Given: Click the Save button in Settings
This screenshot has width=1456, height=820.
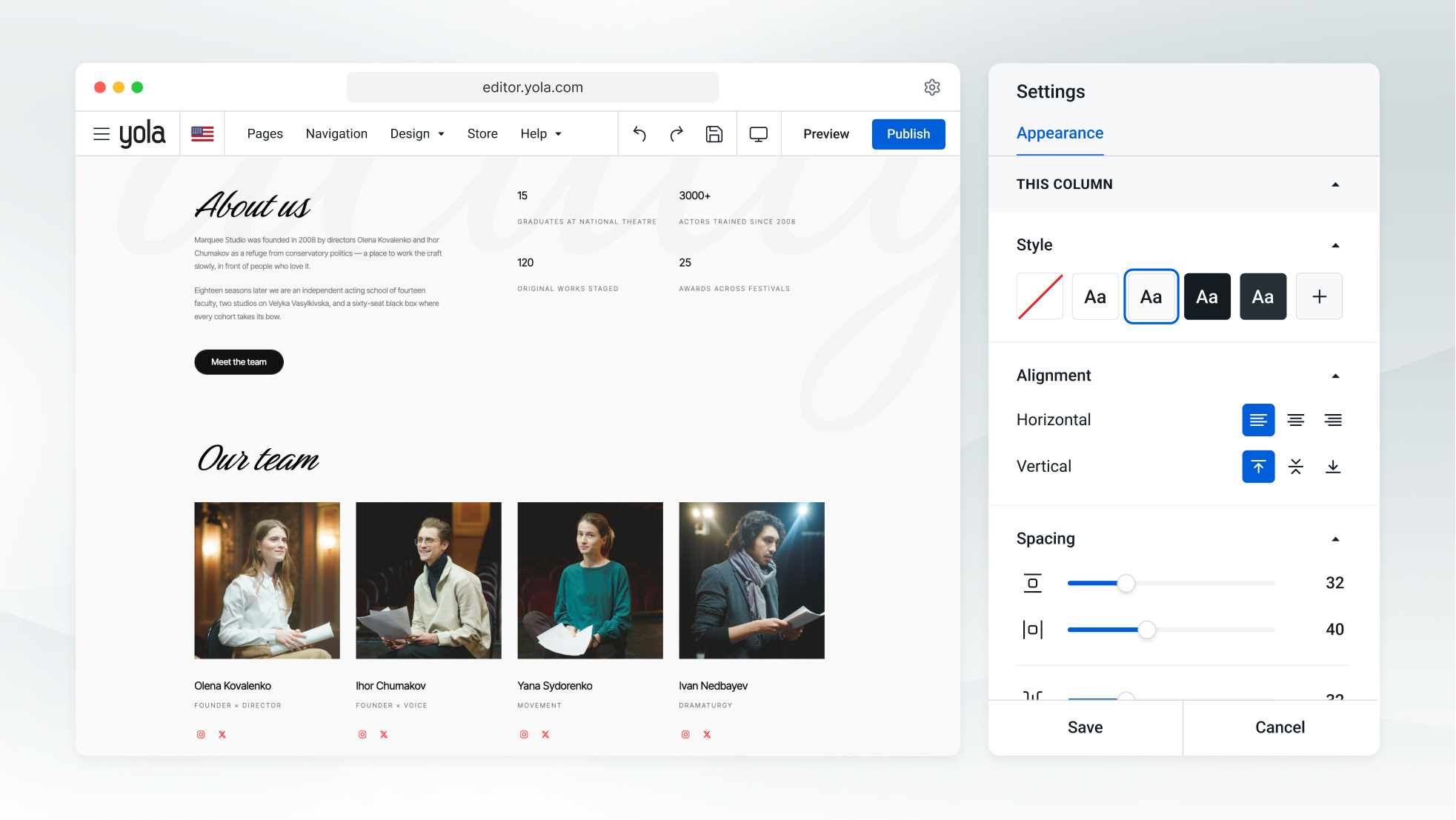Looking at the screenshot, I should (x=1086, y=727).
